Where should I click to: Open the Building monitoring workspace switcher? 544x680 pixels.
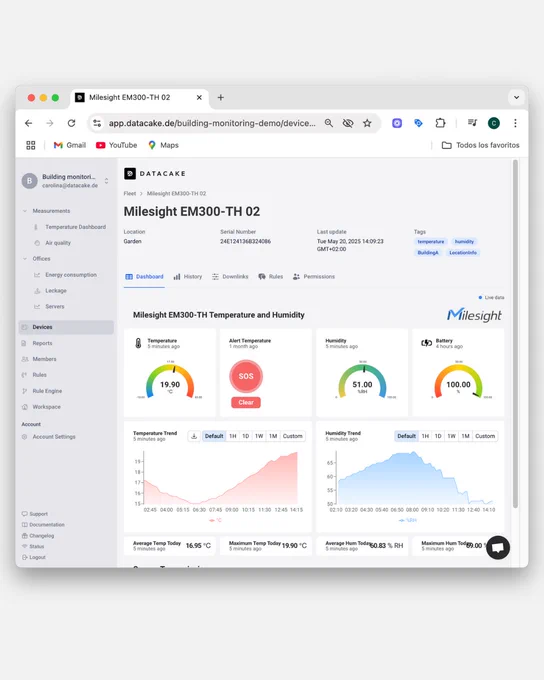66,181
